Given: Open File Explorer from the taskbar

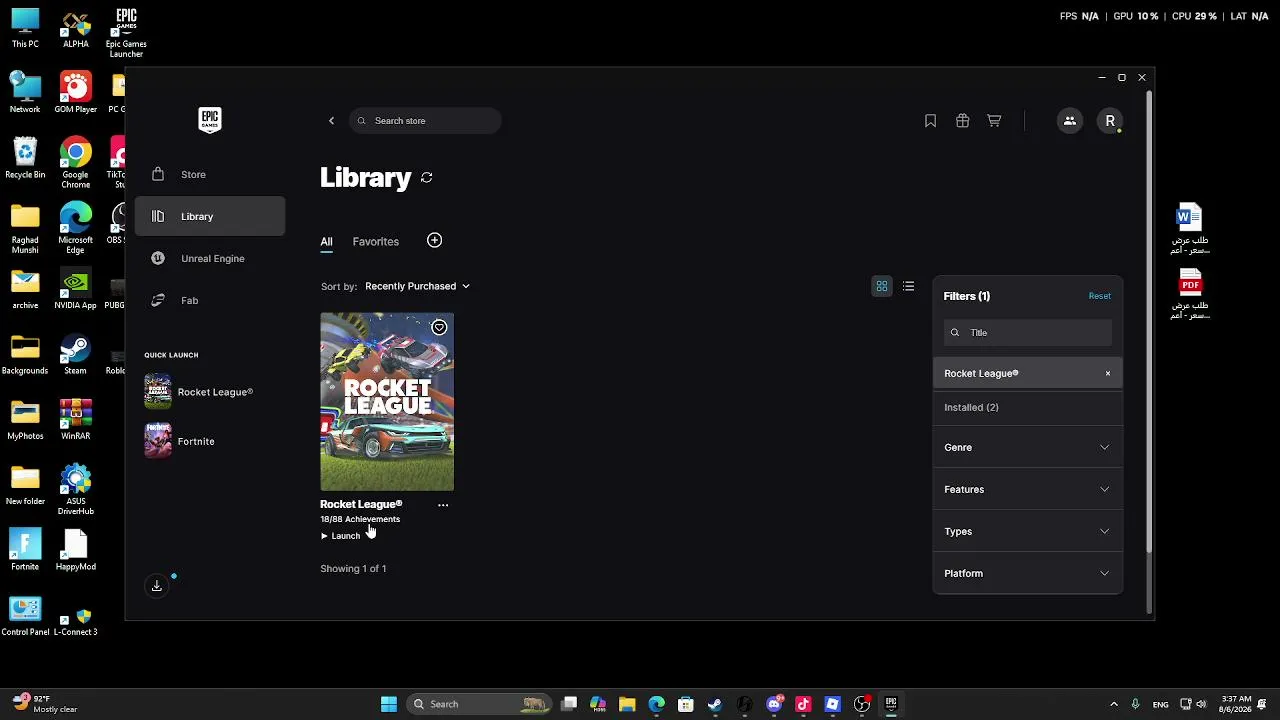Looking at the screenshot, I should point(627,704).
